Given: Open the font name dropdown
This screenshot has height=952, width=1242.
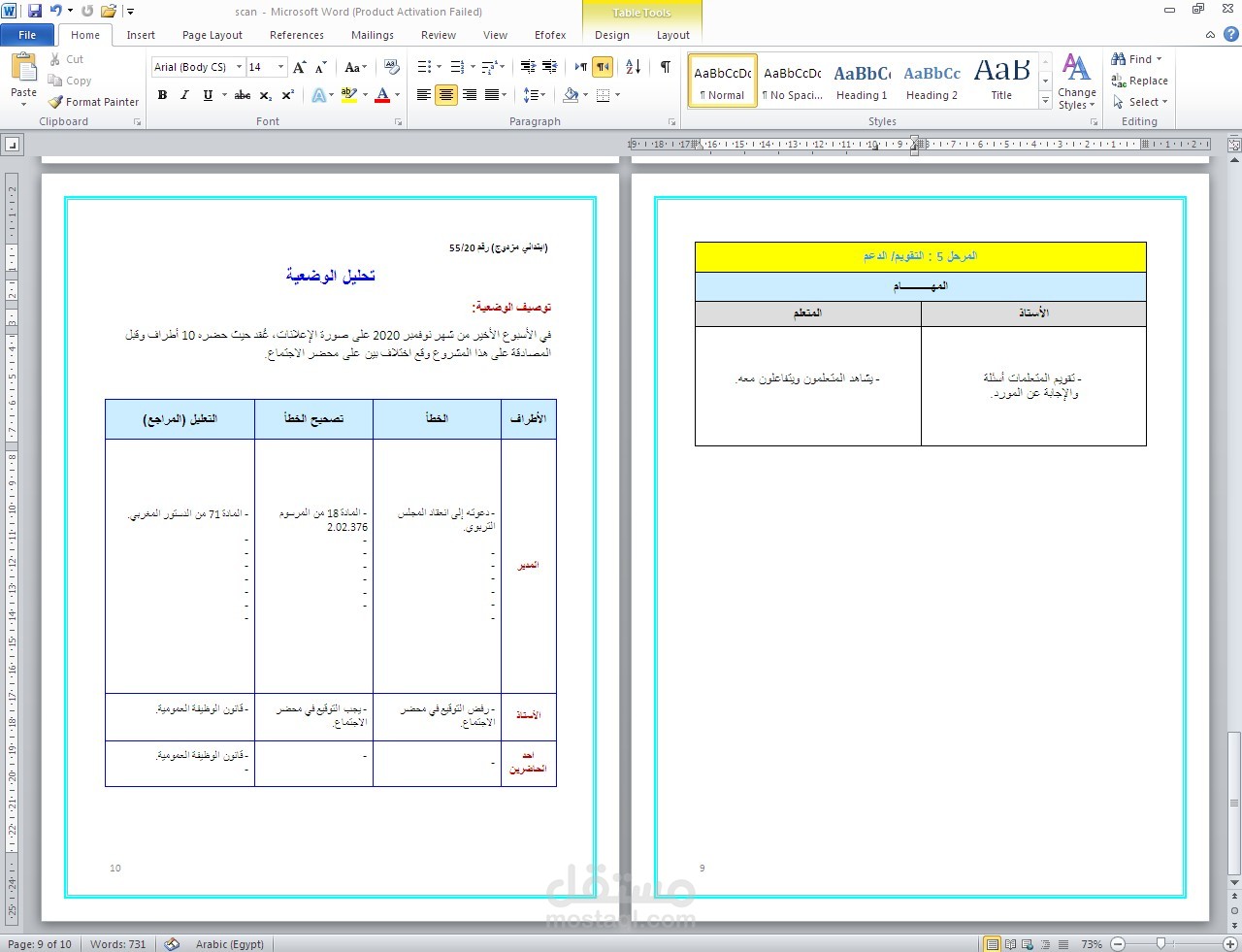Looking at the screenshot, I should tap(239, 67).
